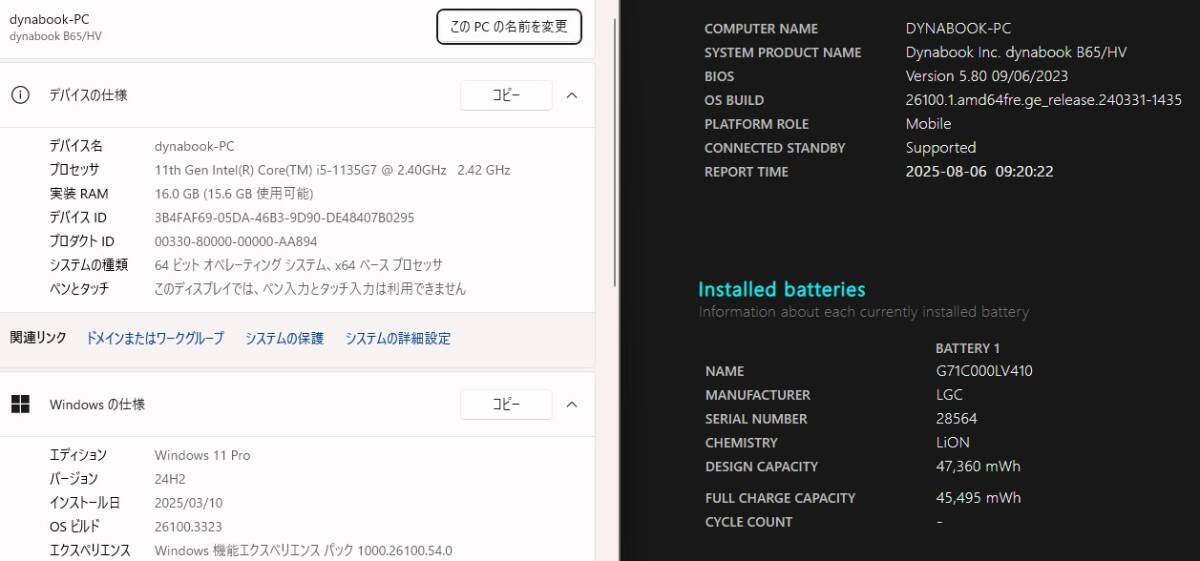The height and width of the screenshot is (561, 1200).
Task: Open システムの詳細設定 link
Action: (398, 338)
